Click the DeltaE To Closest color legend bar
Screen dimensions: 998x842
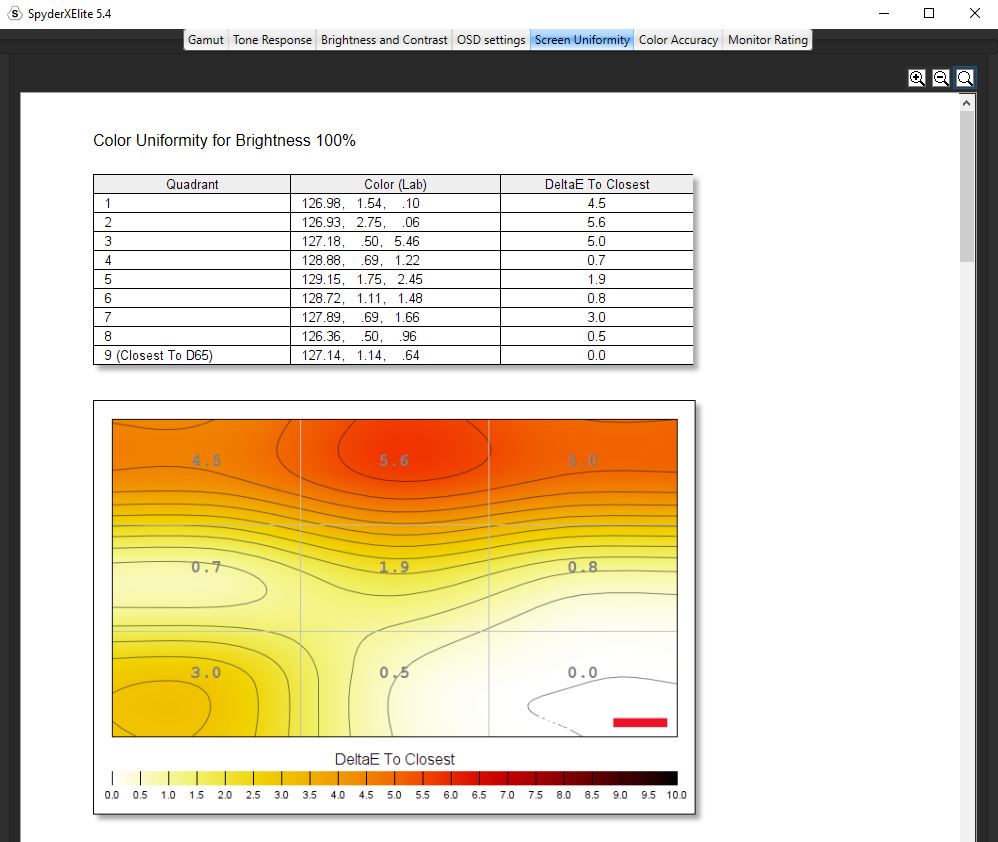click(x=394, y=778)
